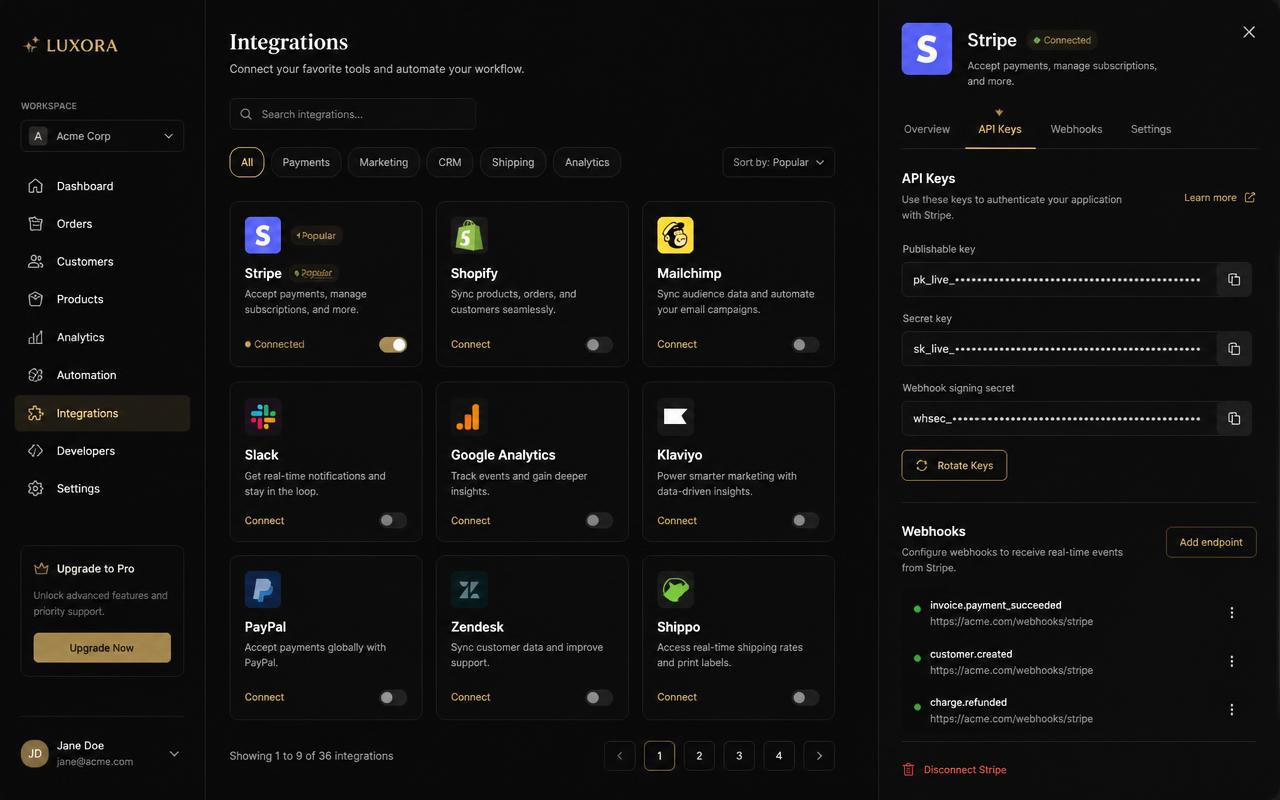Click the Customers people icon in sidebar
Screen dimensions: 1280x800
[x=36, y=262]
